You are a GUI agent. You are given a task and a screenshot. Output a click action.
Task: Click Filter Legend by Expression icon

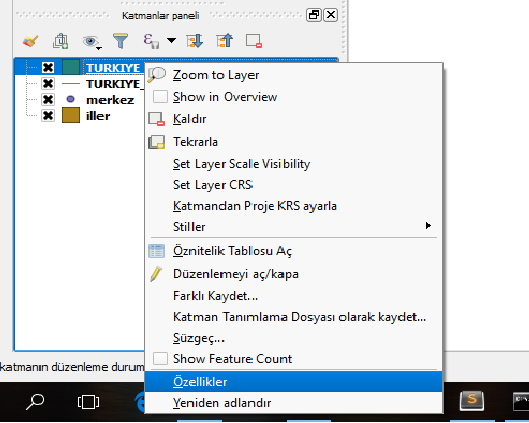[151, 41]
